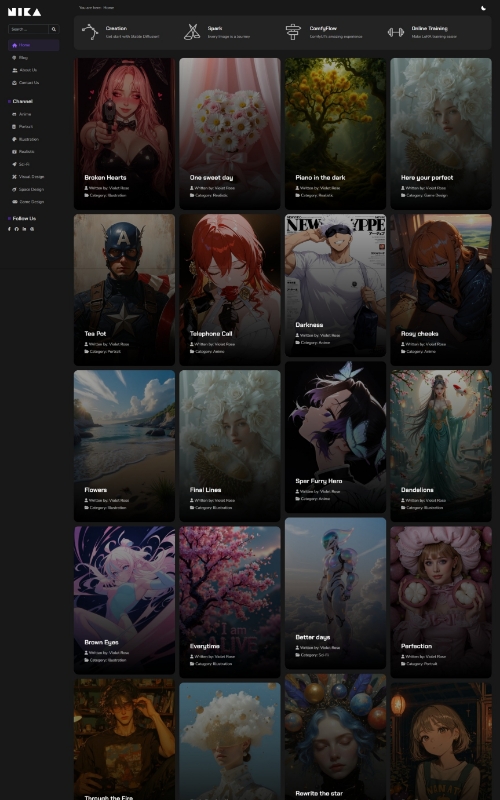Image resolution: width=500 pixels, height=800 pixels.
Task: Click the Home breadcrumb at the top
Action: tap(109, 8)
